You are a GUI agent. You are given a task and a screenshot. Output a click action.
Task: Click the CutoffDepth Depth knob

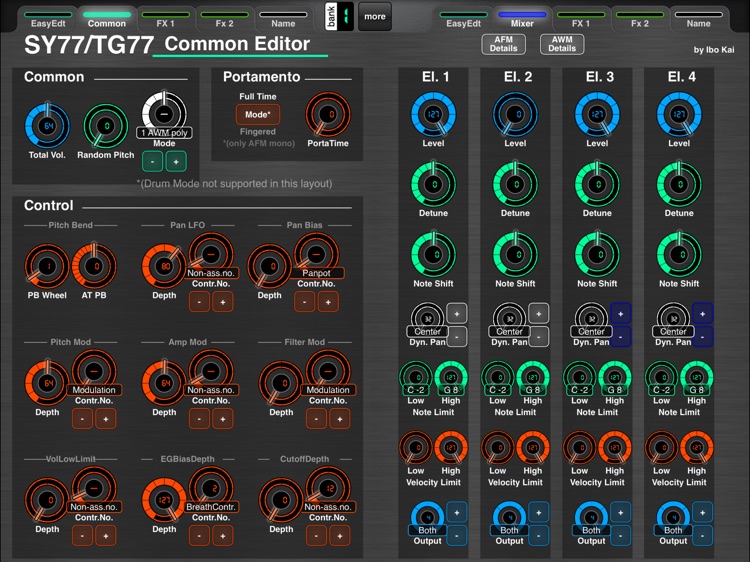[x=281, y=500]
